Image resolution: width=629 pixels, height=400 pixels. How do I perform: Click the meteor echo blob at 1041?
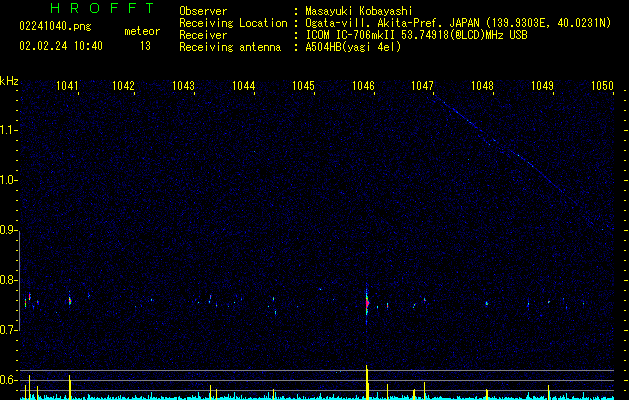point(69,300)
